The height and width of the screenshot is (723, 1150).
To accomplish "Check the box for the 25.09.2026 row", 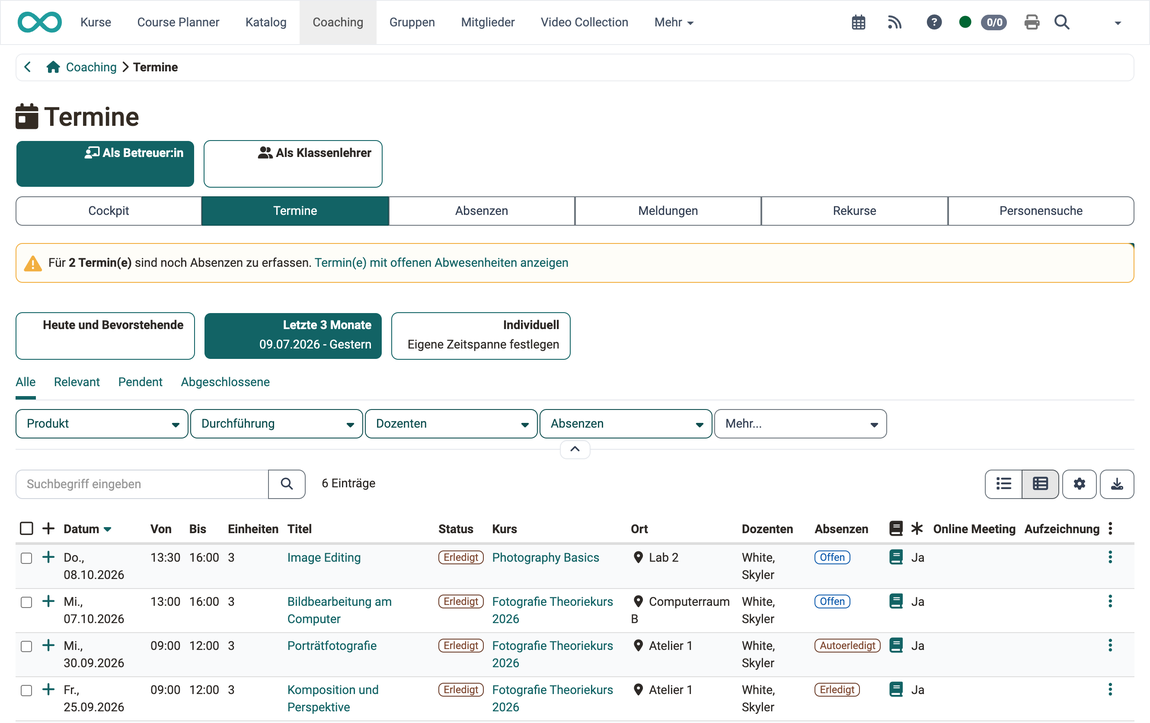I will [26, 690].
